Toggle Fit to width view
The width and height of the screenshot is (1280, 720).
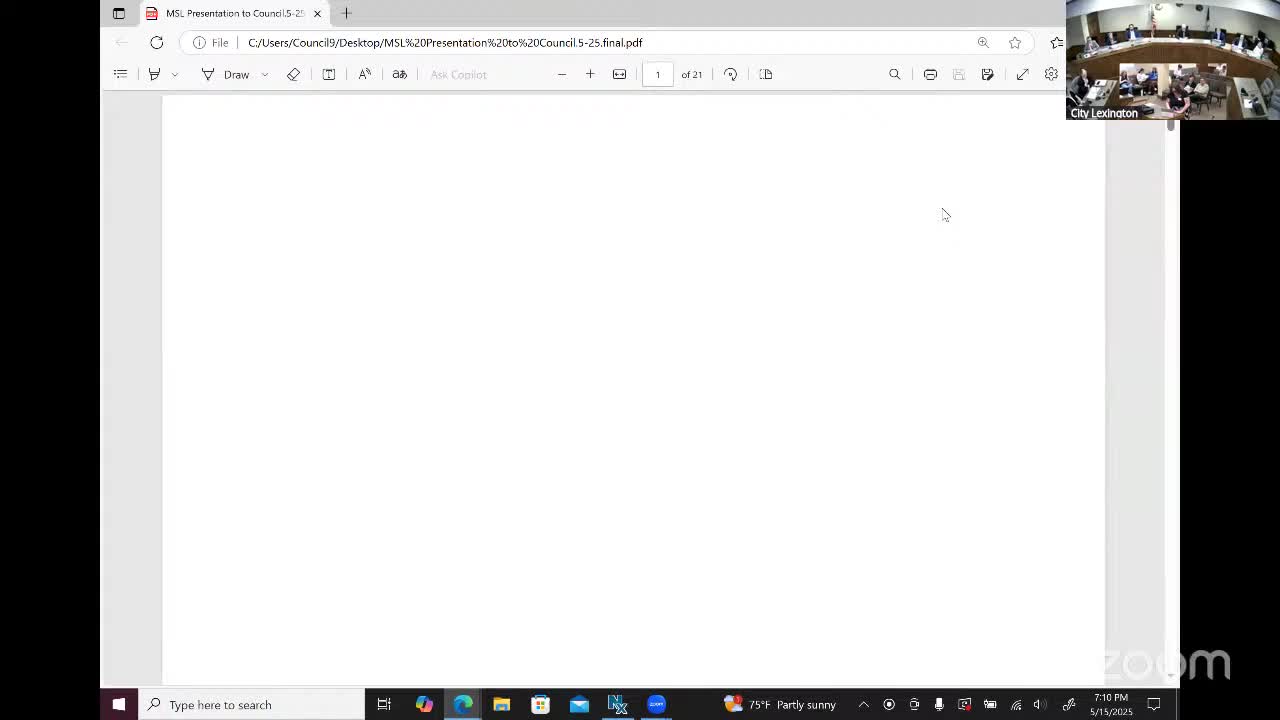619,74
